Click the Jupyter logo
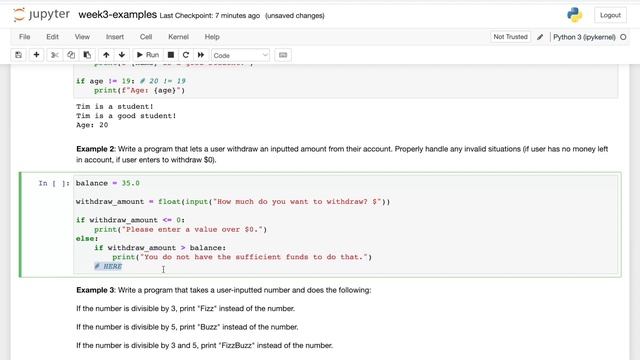 click(x=42, y=15)
